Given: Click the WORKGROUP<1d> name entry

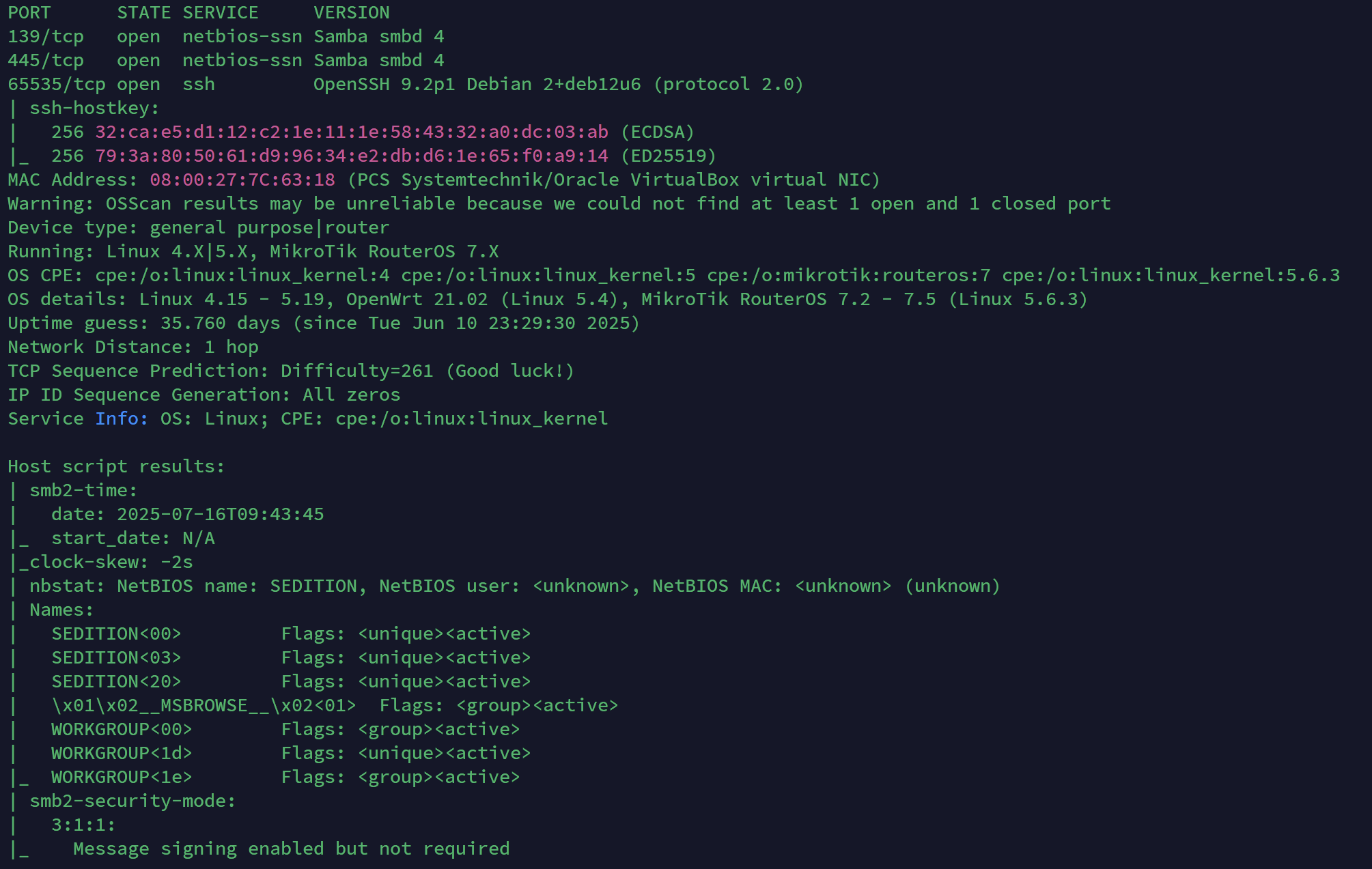Looking at the screenshot, I should point(122,753).
